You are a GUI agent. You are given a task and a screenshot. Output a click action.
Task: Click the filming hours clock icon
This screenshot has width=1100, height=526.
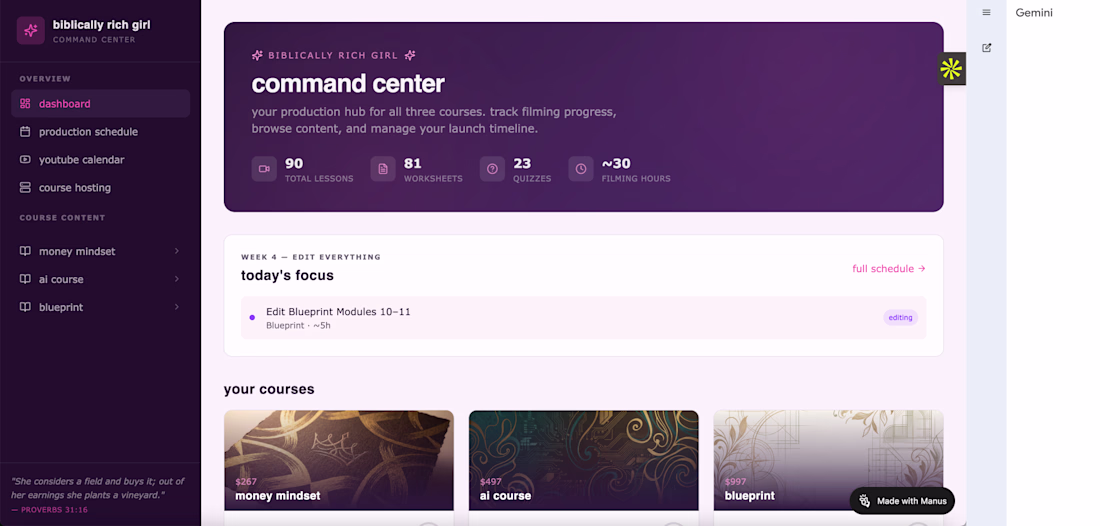click(x=581, y=169)
